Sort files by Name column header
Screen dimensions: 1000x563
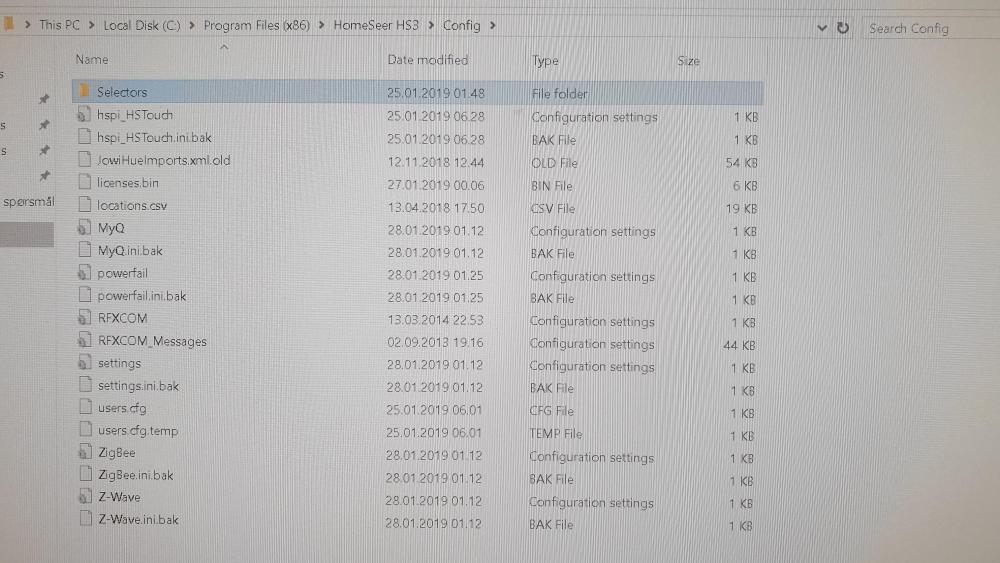point(92,60)
